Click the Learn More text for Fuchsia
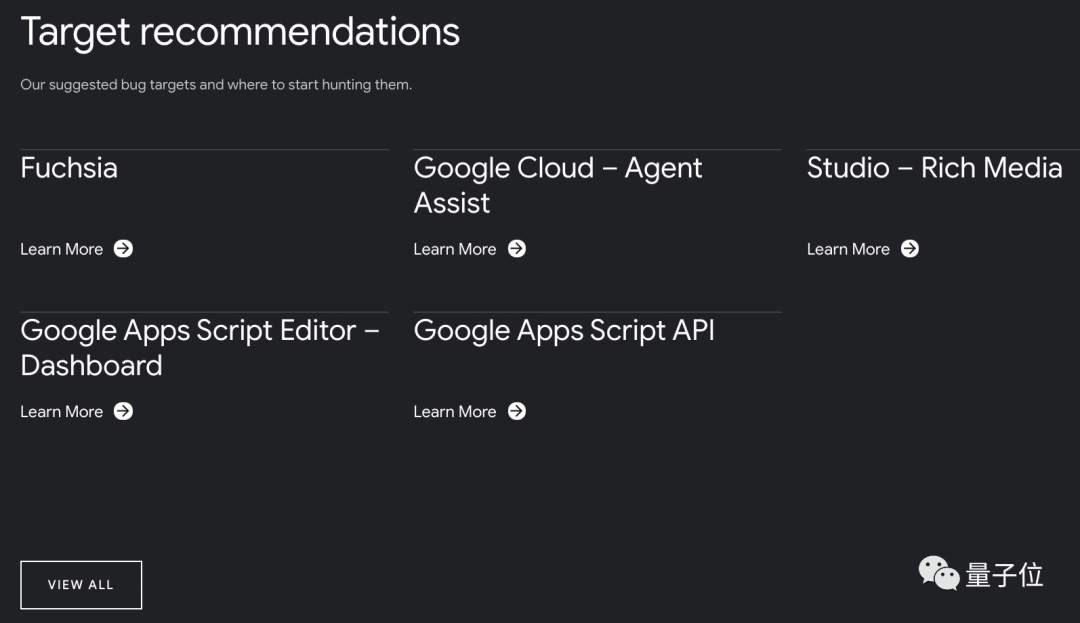The width and height of the screenshot is (1080, 623). [x=62, y=249]
